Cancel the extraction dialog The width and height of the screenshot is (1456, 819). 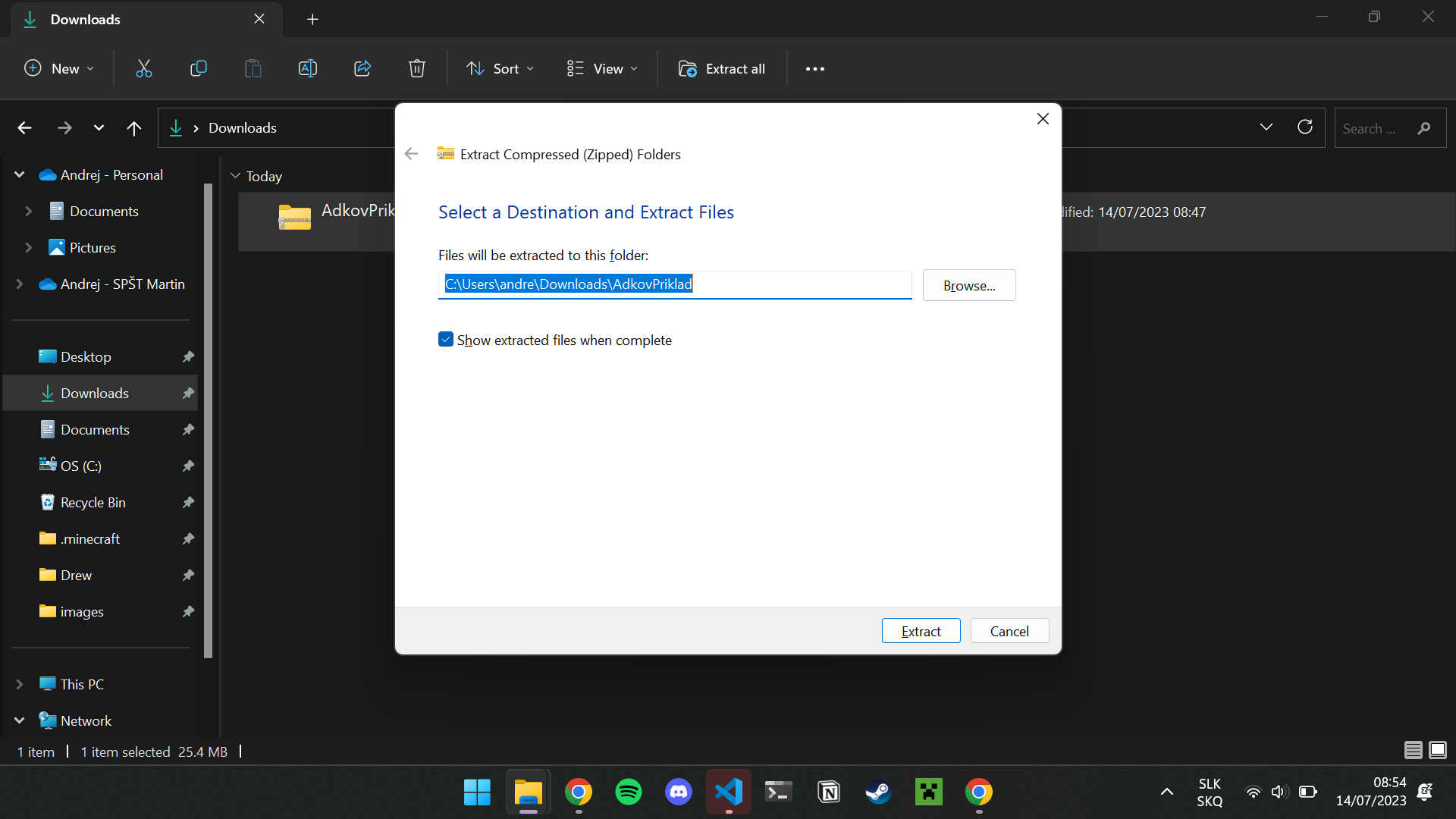point(1009,631)
